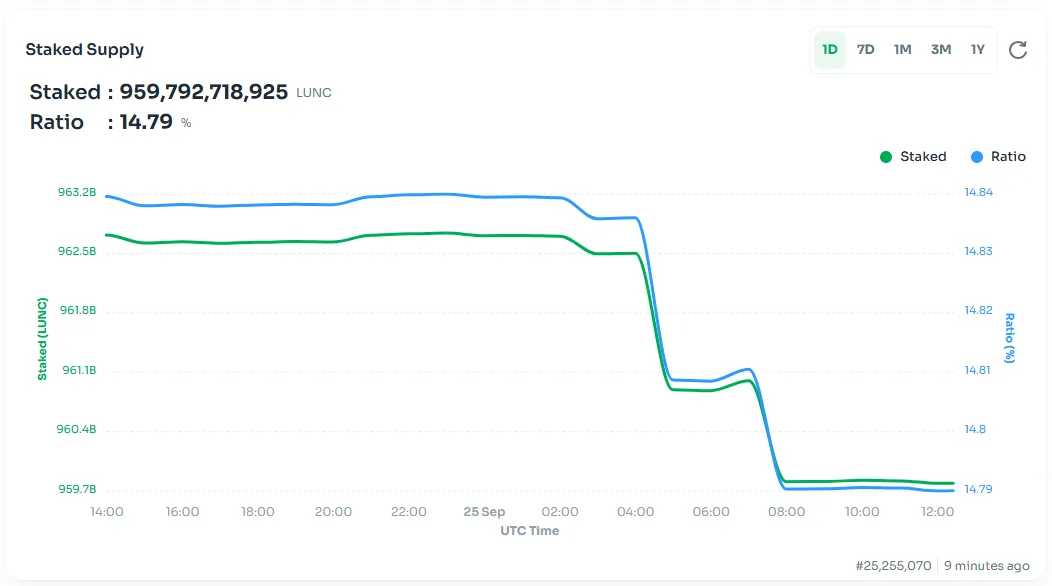Click the 14.84 right axis label
The width and height of the screenshot is (1052, 586).
pyautogui.click(x=979, y=192)
